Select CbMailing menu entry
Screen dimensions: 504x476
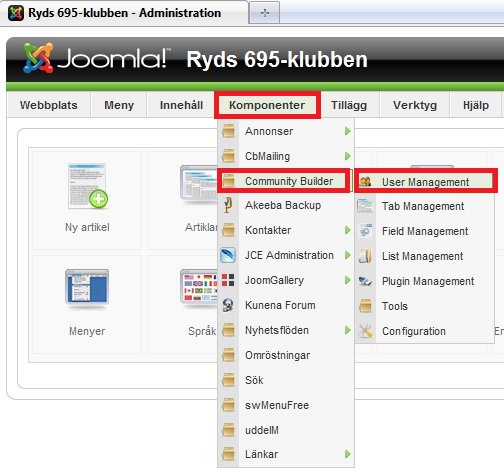pyautogui.click(x=286, y=156)
